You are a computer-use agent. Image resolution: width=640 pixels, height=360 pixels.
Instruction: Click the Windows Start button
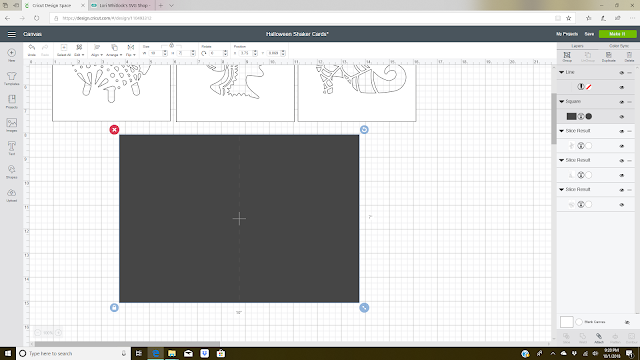click(x=8, y=353)
